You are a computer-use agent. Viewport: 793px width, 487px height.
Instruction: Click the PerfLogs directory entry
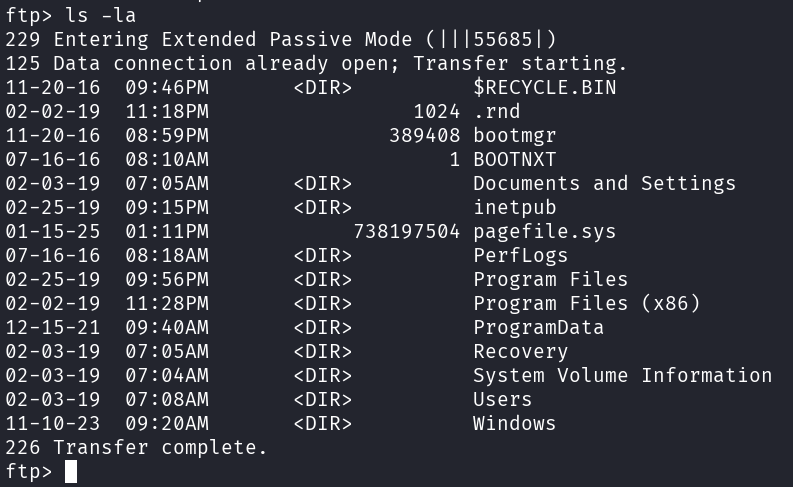(520, 255)
